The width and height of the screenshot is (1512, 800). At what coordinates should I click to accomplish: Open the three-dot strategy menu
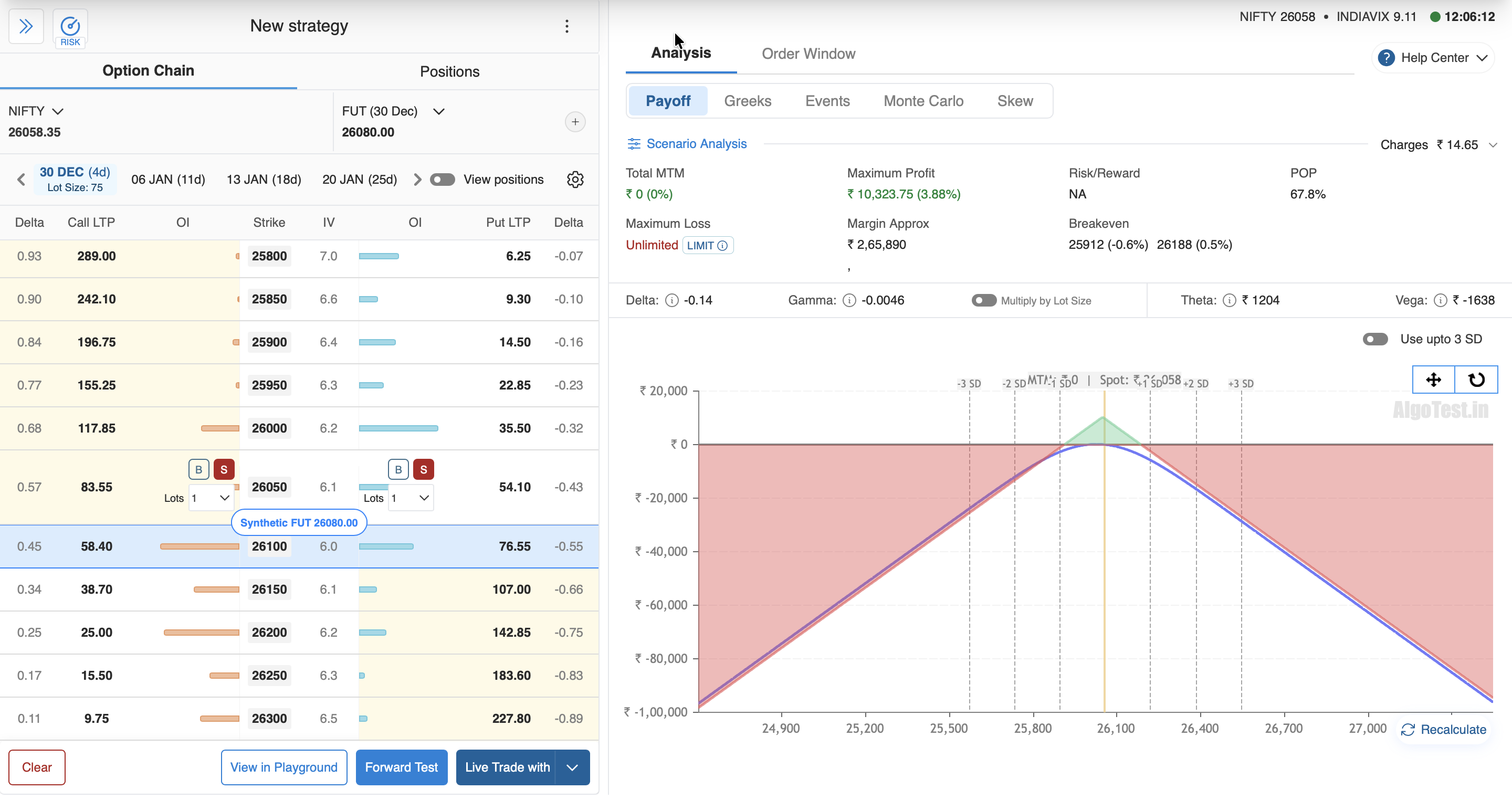[x=566, y=26]
